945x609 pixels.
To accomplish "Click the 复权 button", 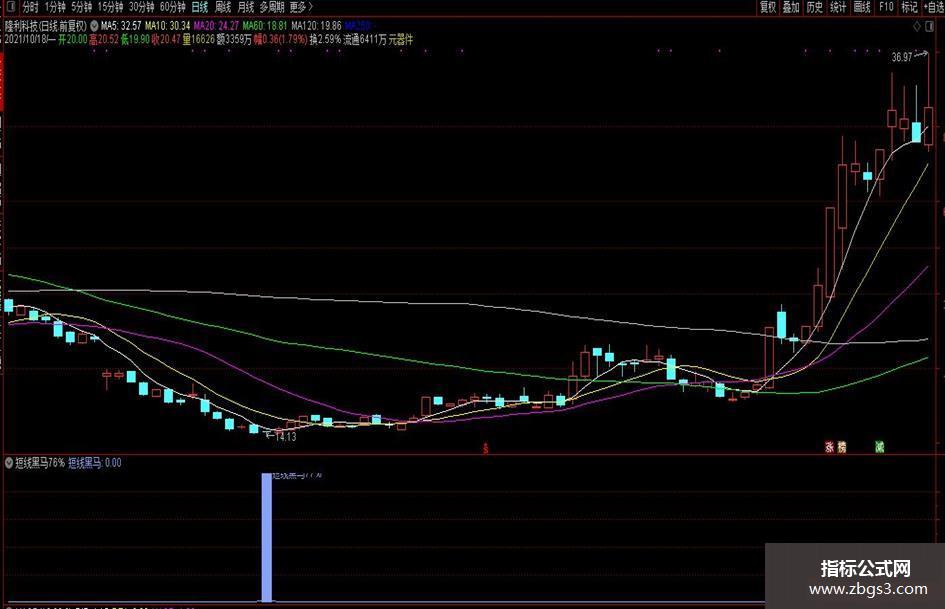I will (x=768, y=7).
